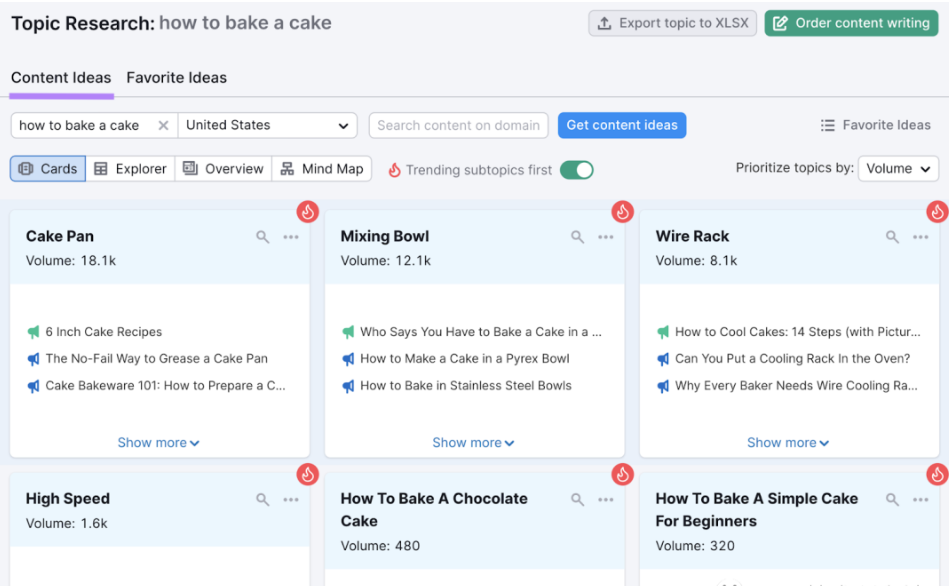Open three-dot menu on Simple Cake For Beginners card
The width and height of the screenshot is (949, 586).
[x=921, y=499]
